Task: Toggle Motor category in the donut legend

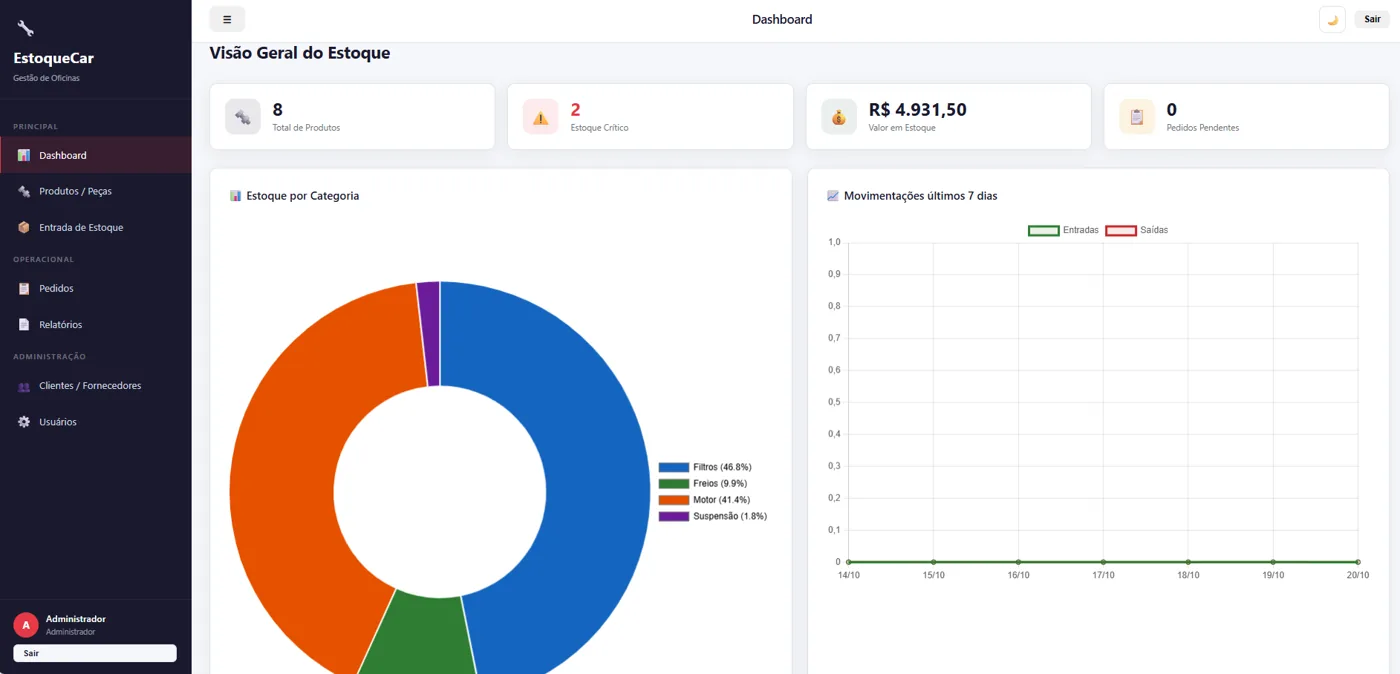Action: click(704, 500)
